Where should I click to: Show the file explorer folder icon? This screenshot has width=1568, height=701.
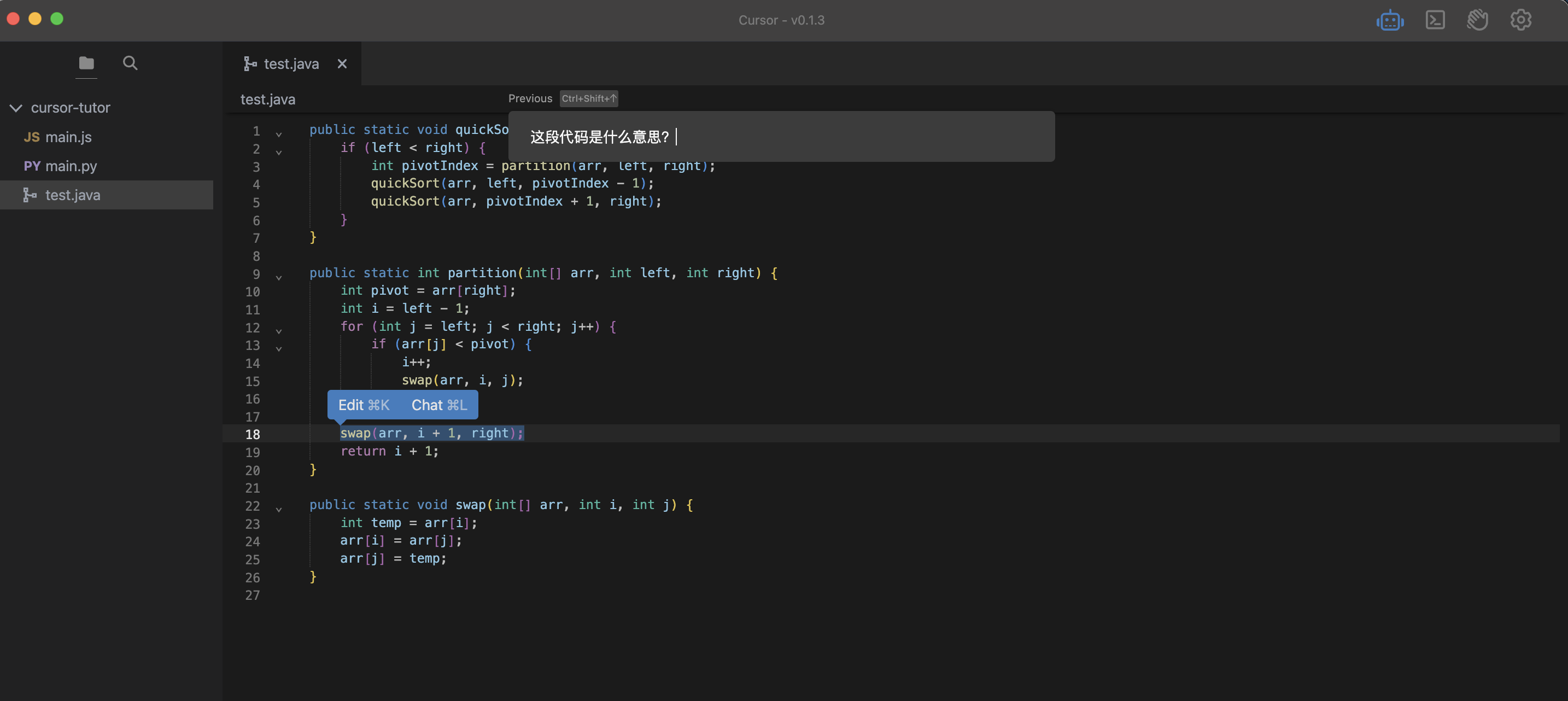86,63
